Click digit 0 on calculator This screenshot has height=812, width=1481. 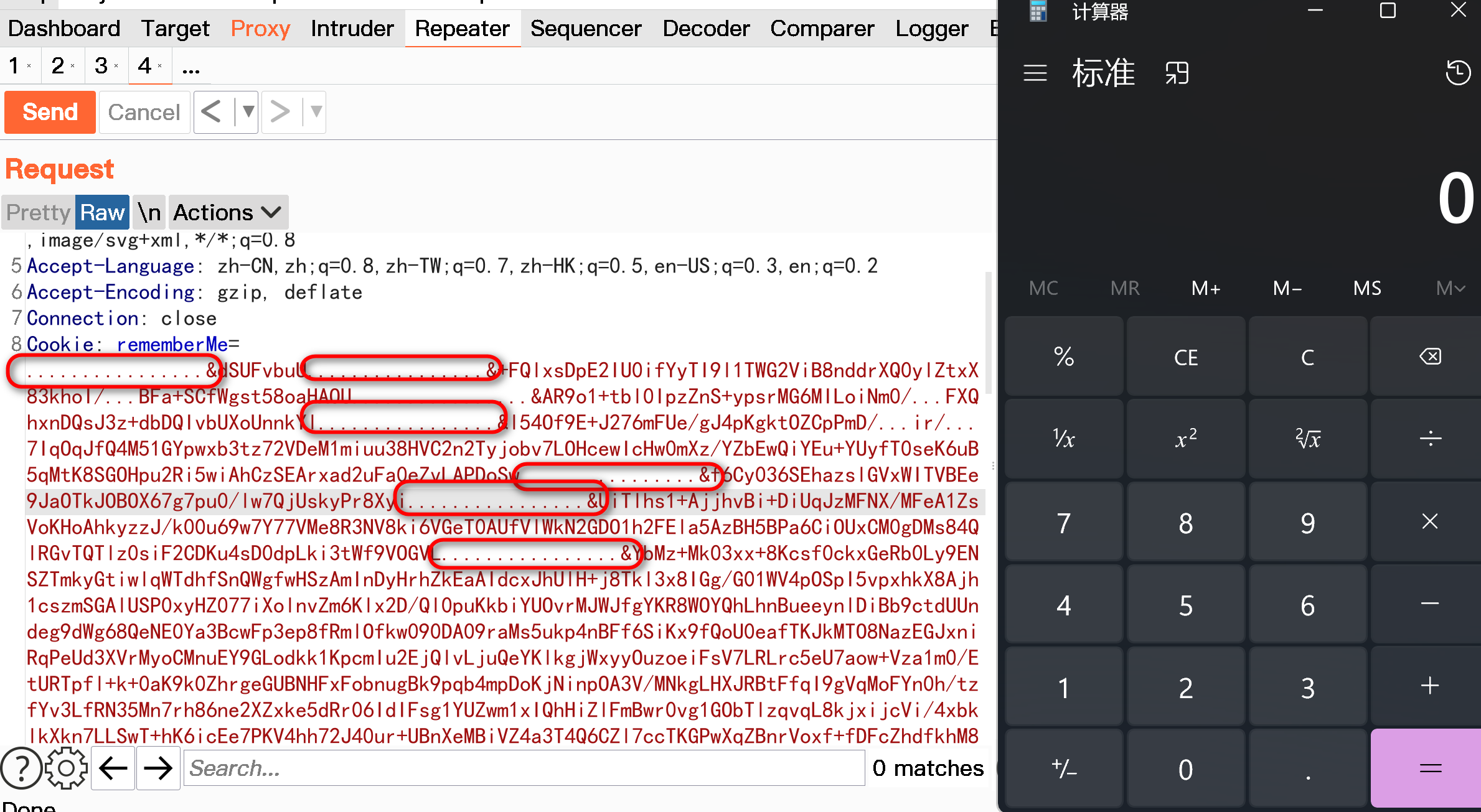pos(1186,768)
